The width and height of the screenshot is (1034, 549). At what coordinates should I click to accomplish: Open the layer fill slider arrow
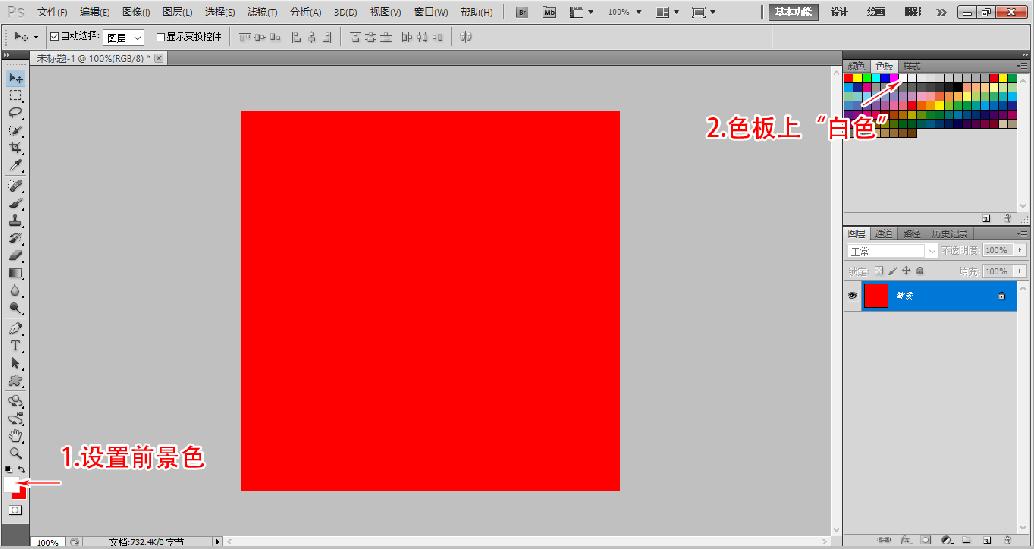pos(1021,271)
